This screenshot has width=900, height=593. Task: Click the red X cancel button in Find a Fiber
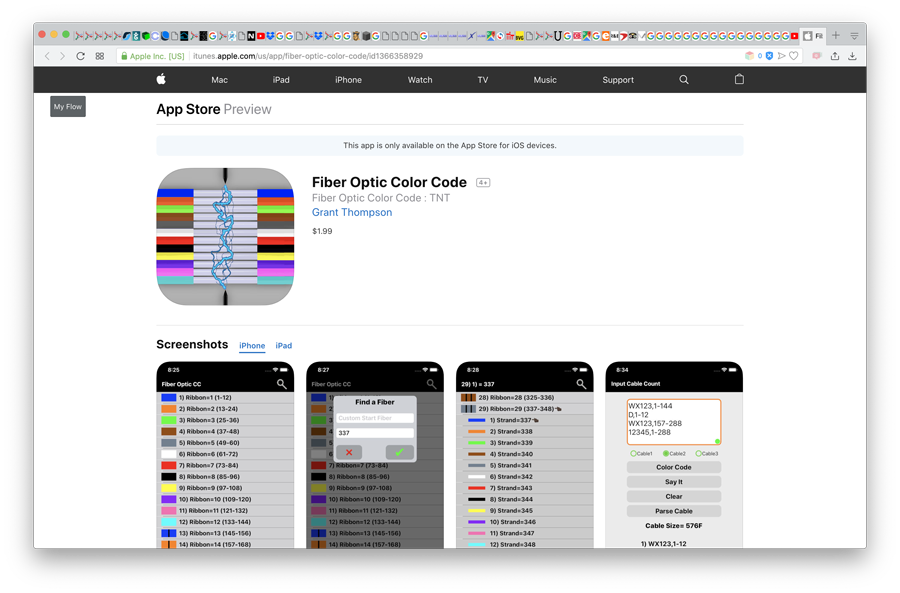349,452
